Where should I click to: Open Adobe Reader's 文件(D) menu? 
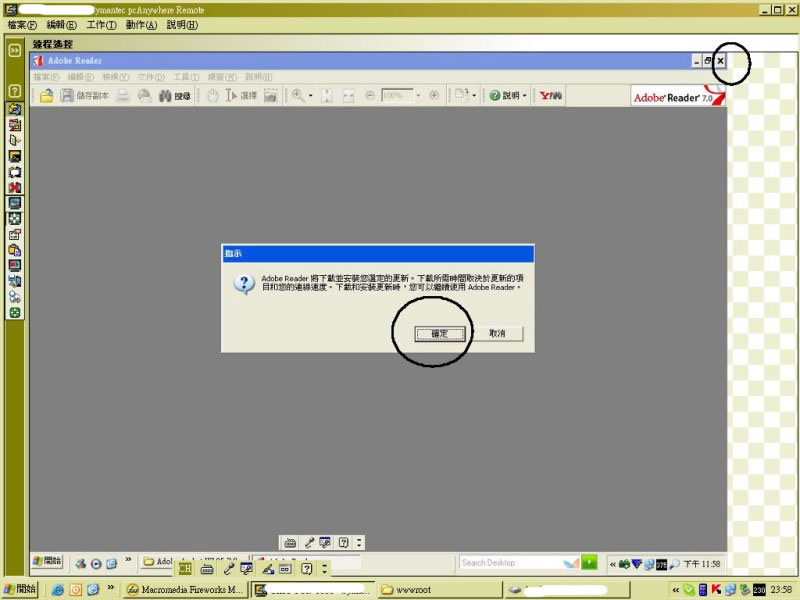click(151, 77)
